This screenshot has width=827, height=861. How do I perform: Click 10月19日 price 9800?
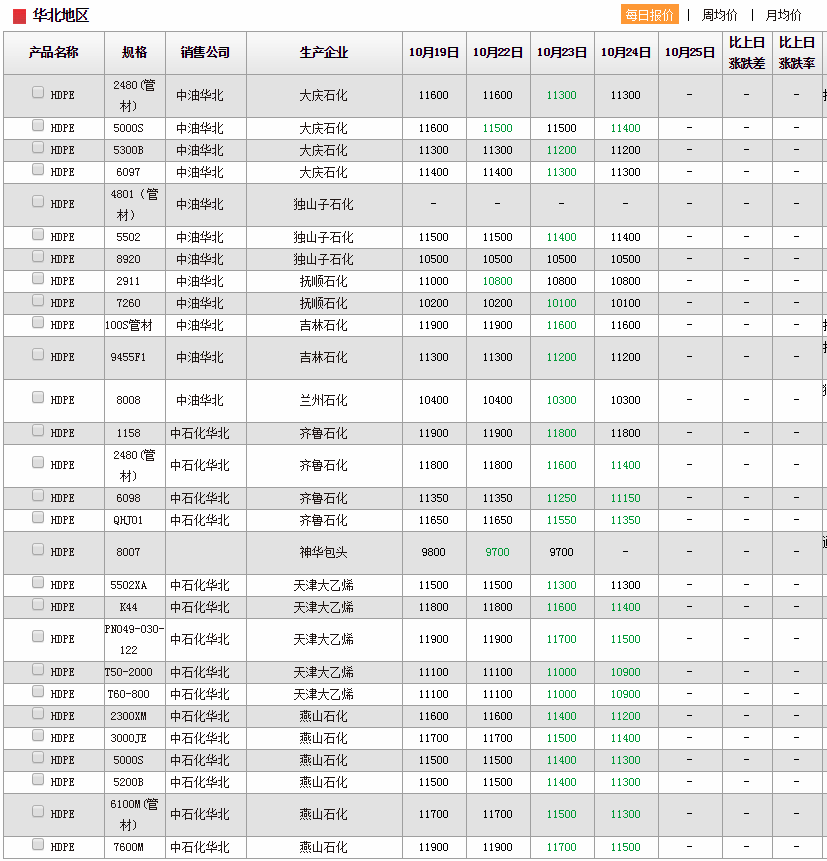click(x=434, y=552)
